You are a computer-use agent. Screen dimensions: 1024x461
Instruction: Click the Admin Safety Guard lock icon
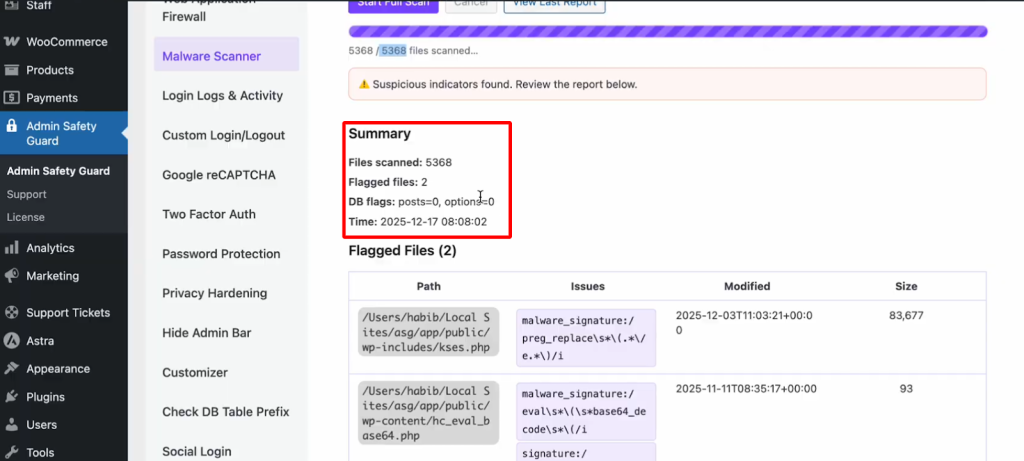11,127
